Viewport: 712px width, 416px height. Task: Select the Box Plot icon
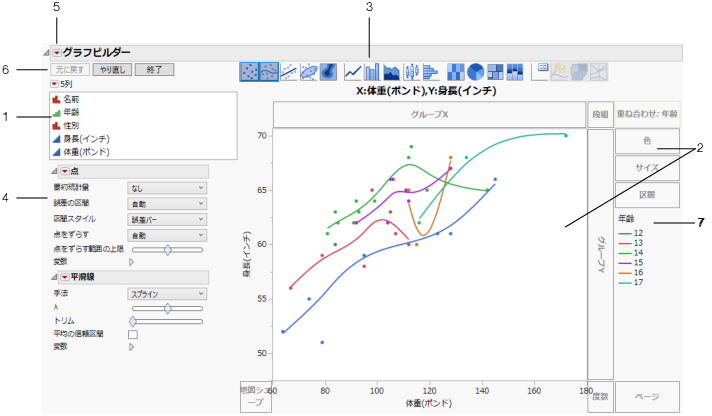[411, 72]
